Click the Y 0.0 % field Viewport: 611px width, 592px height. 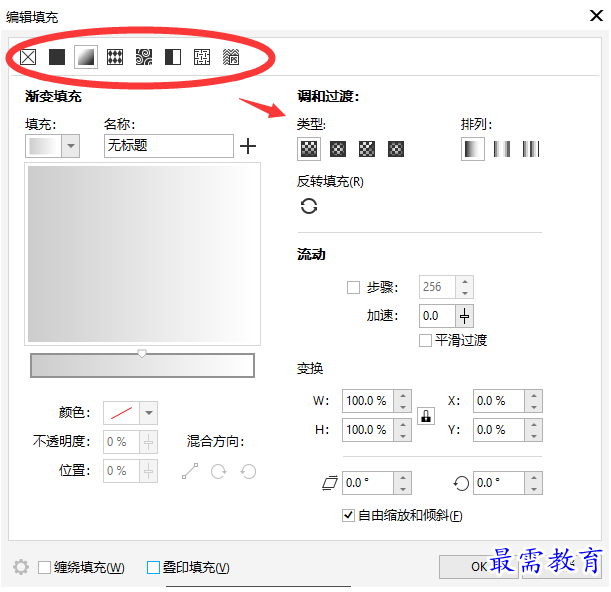[x=499, y=430]
